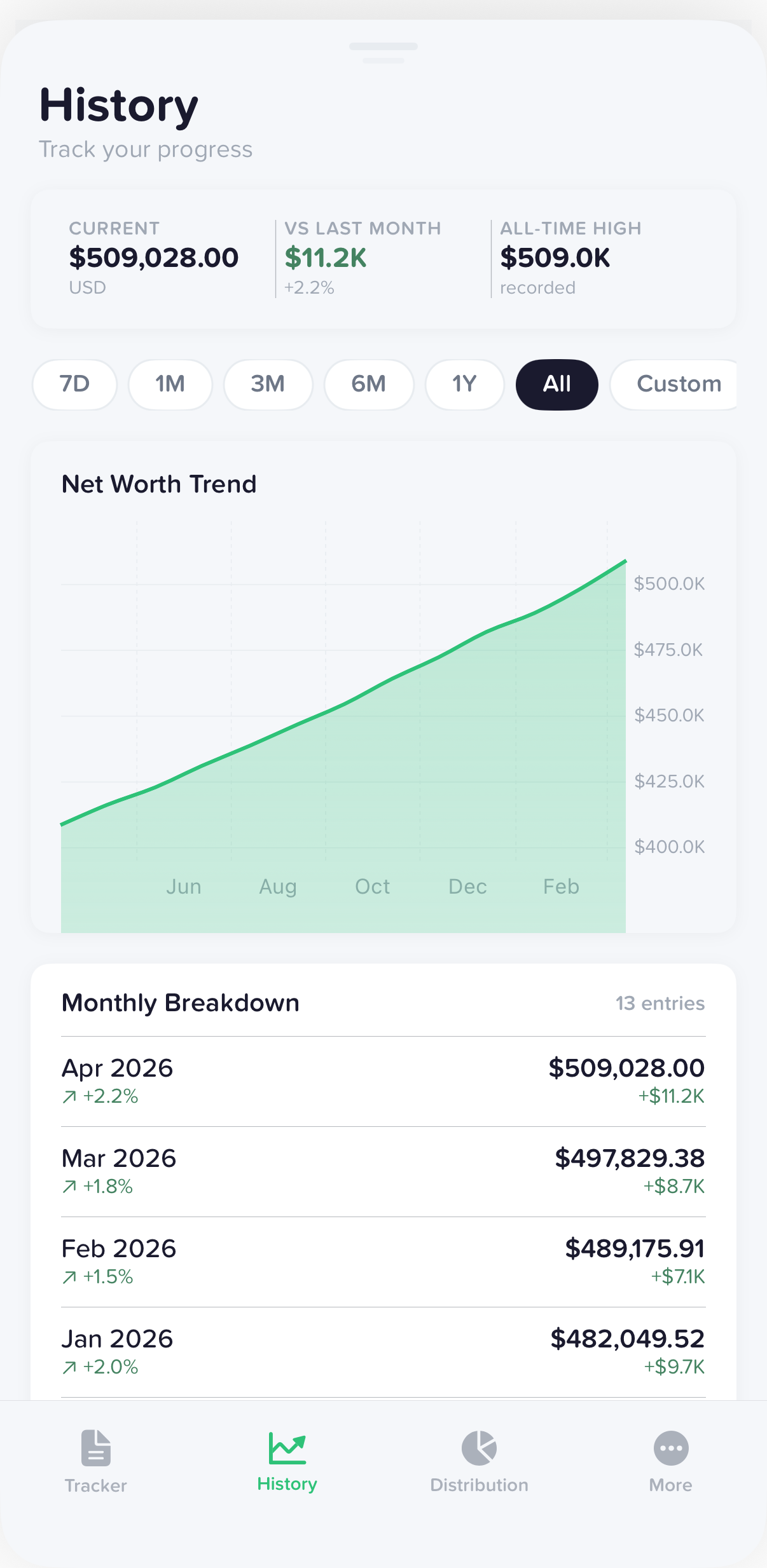
Task: Open the Apr 2026 entry amount $509,028.00
Action: tap(626, 1068)
